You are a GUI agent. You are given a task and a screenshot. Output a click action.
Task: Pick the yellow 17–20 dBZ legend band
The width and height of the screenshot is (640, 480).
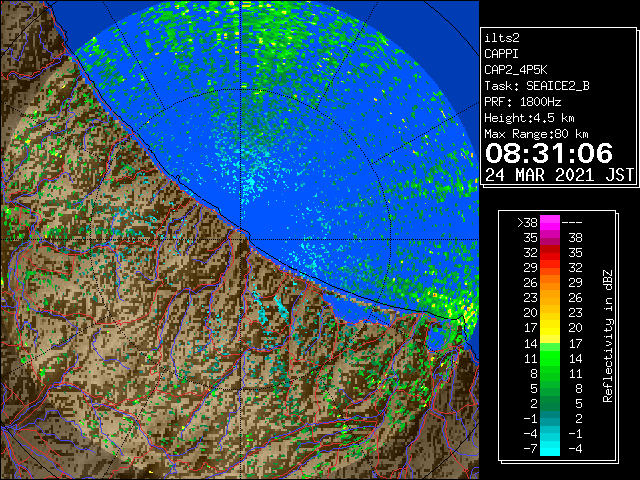click(x=550, y=328)
